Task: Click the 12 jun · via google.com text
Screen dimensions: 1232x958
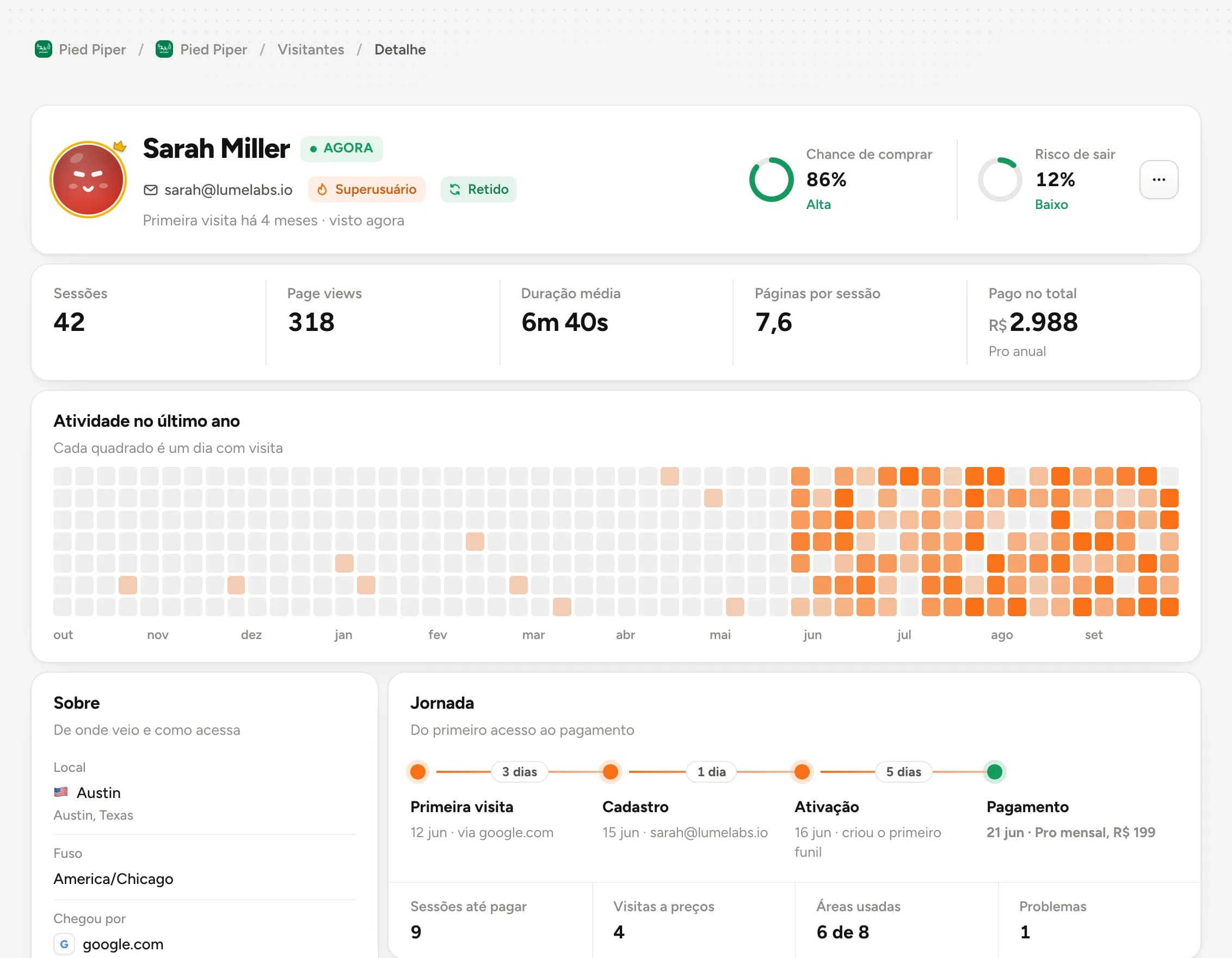Action: pyautogui.click(x=482, y=832)
